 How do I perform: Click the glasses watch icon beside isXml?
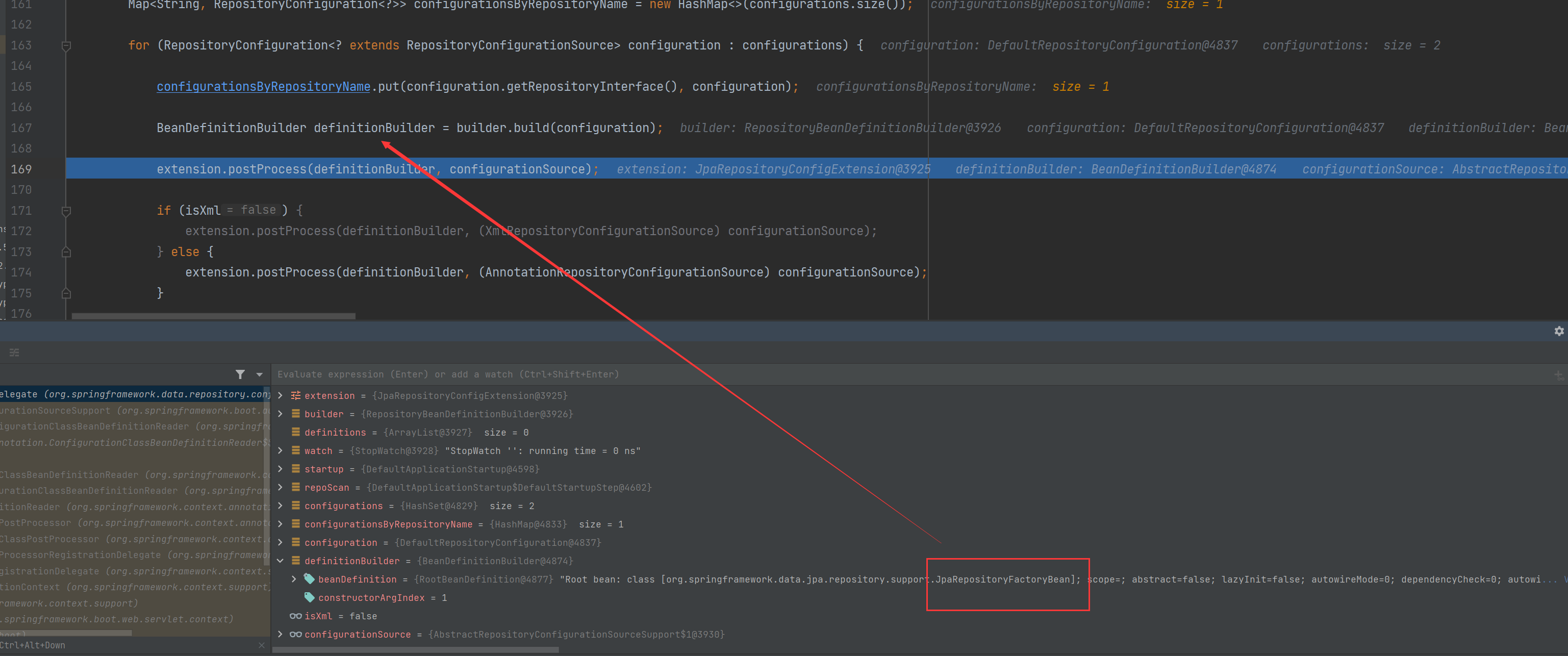click(296, 616)
